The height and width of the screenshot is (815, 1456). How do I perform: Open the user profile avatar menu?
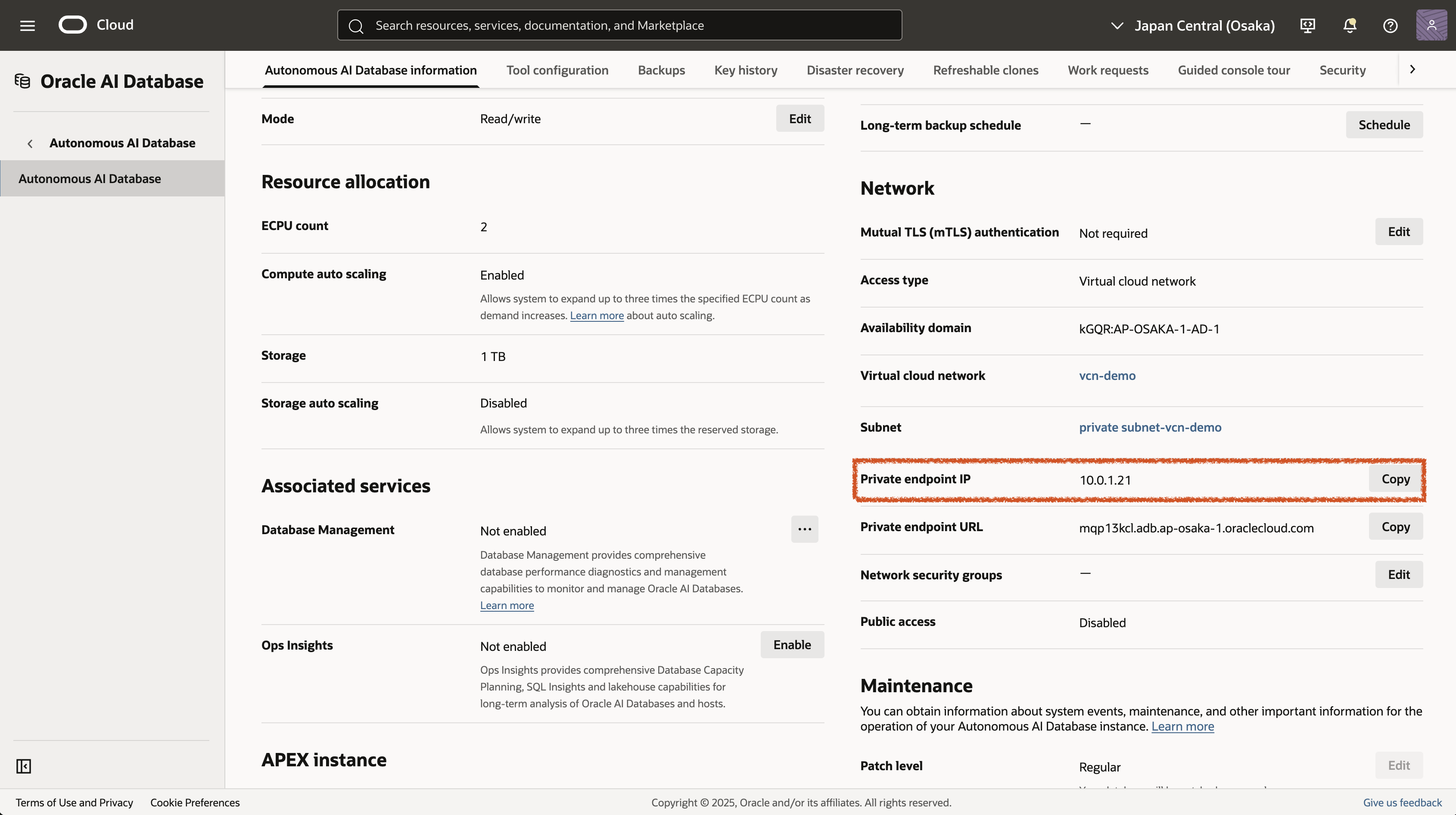(1431, 25)
